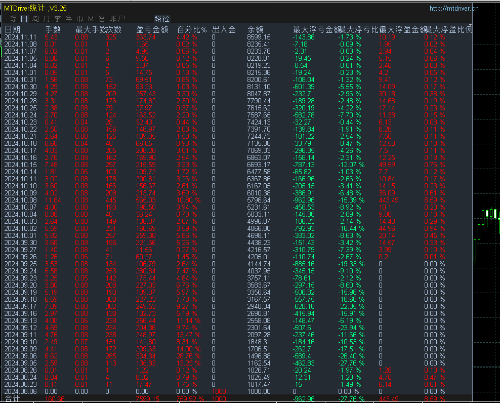
Task: Click the MTDriver 统计 title text
Action: (35, 8)
